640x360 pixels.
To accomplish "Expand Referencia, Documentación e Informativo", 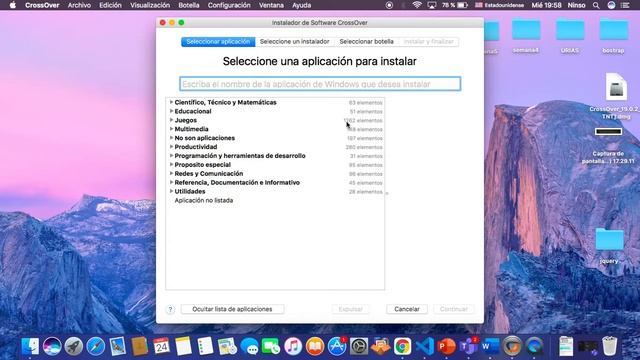I will [171, 182].
